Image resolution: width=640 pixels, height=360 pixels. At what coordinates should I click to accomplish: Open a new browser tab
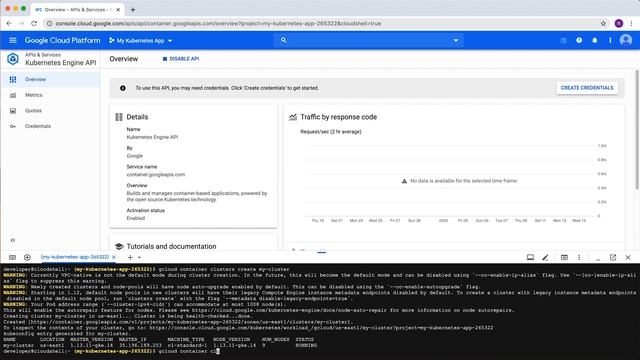[x=133, y=9]
